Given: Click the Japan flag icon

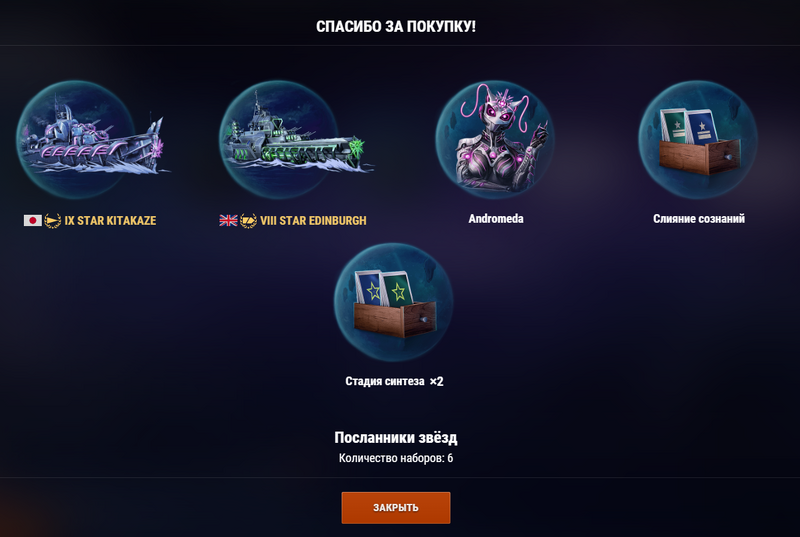Looking at the screenshot, I should (x=33, y=220).
